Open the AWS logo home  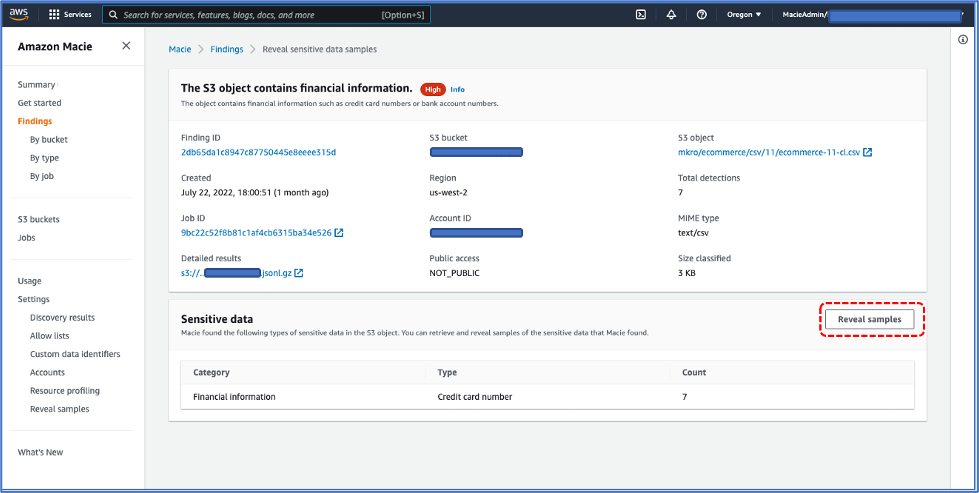click(x=19, y=14)
